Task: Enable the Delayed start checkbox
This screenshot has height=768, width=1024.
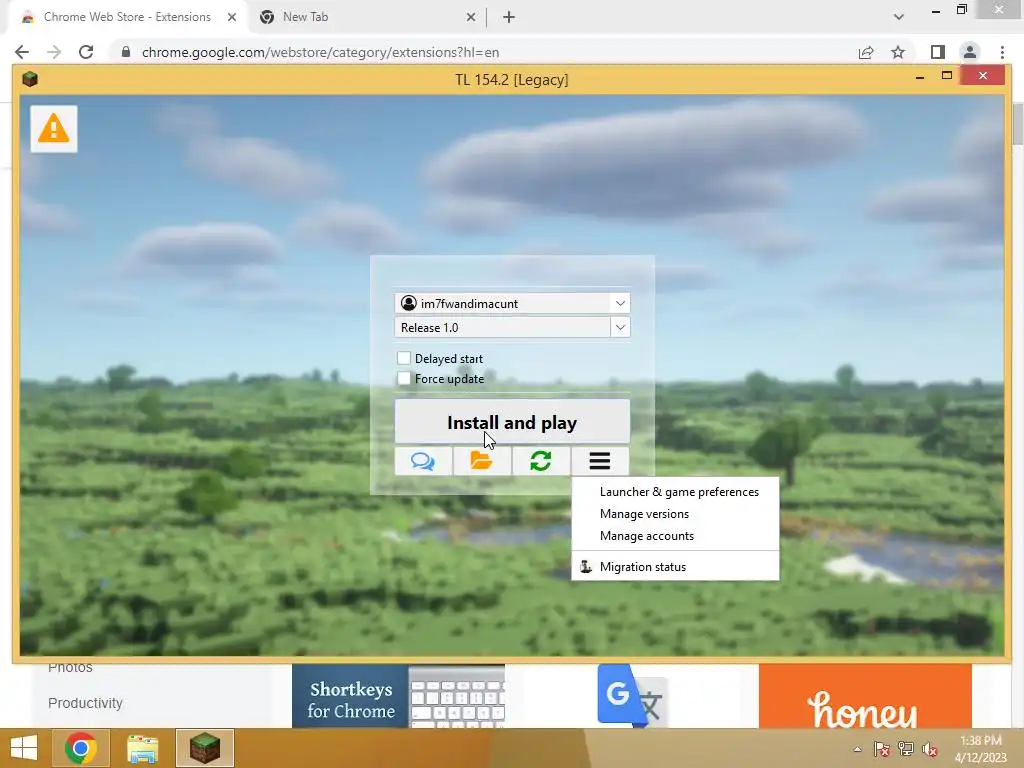Action: click(404, 358)
